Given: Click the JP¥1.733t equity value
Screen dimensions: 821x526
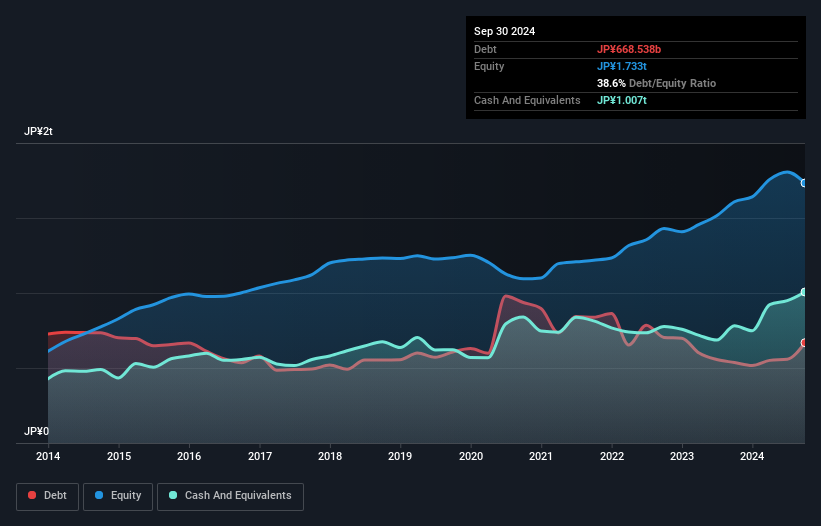Looking at the screenshot, I should pos(622,66).
